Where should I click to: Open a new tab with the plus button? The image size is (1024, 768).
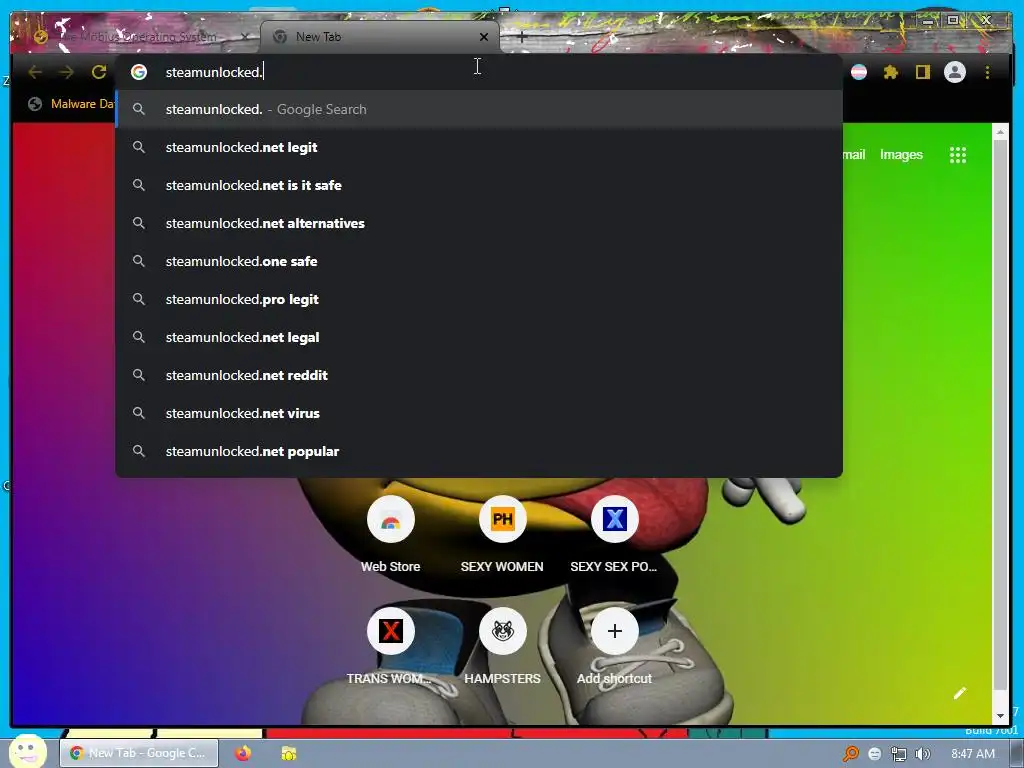tap(521, 37)
